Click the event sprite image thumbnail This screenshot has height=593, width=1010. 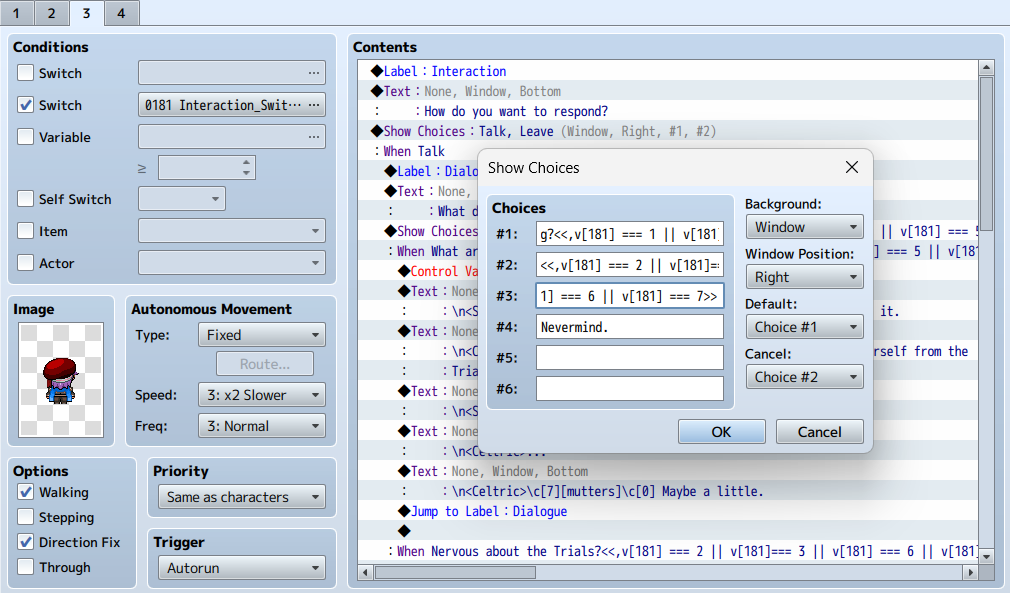click(61, 378)
